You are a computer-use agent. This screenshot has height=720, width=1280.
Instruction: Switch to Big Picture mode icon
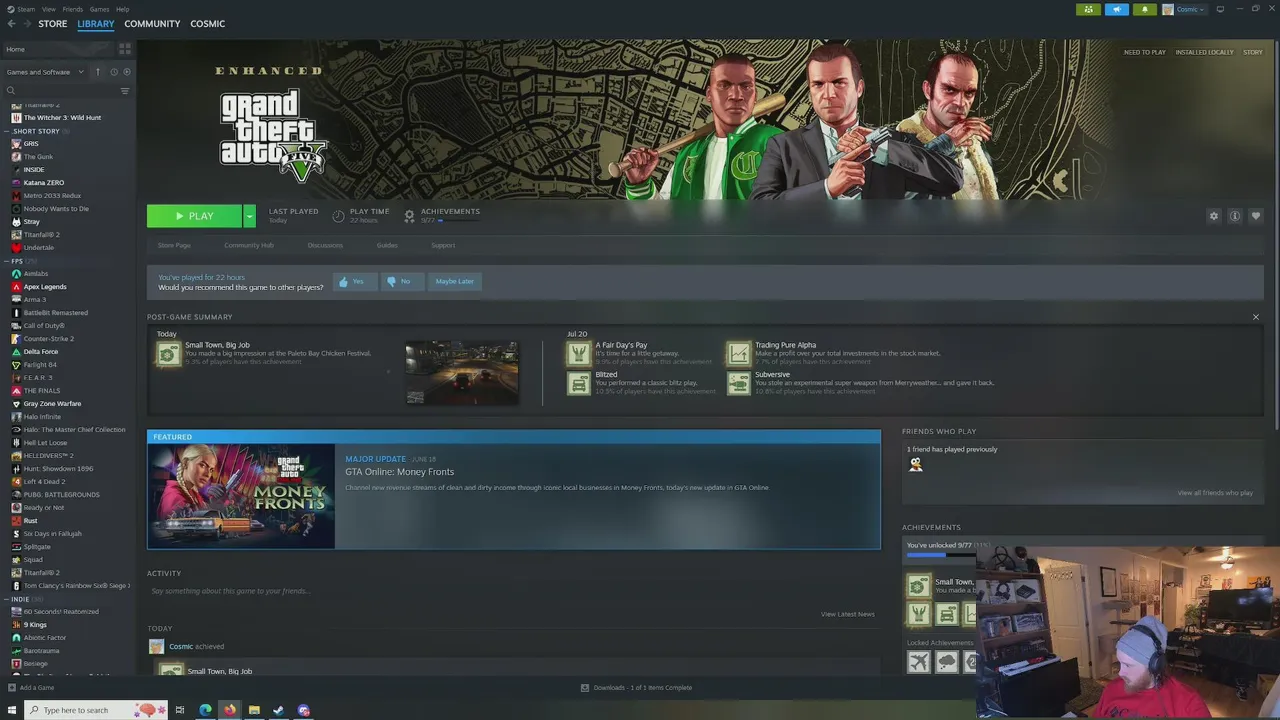pyautogui.click(x=1219, y=9)
